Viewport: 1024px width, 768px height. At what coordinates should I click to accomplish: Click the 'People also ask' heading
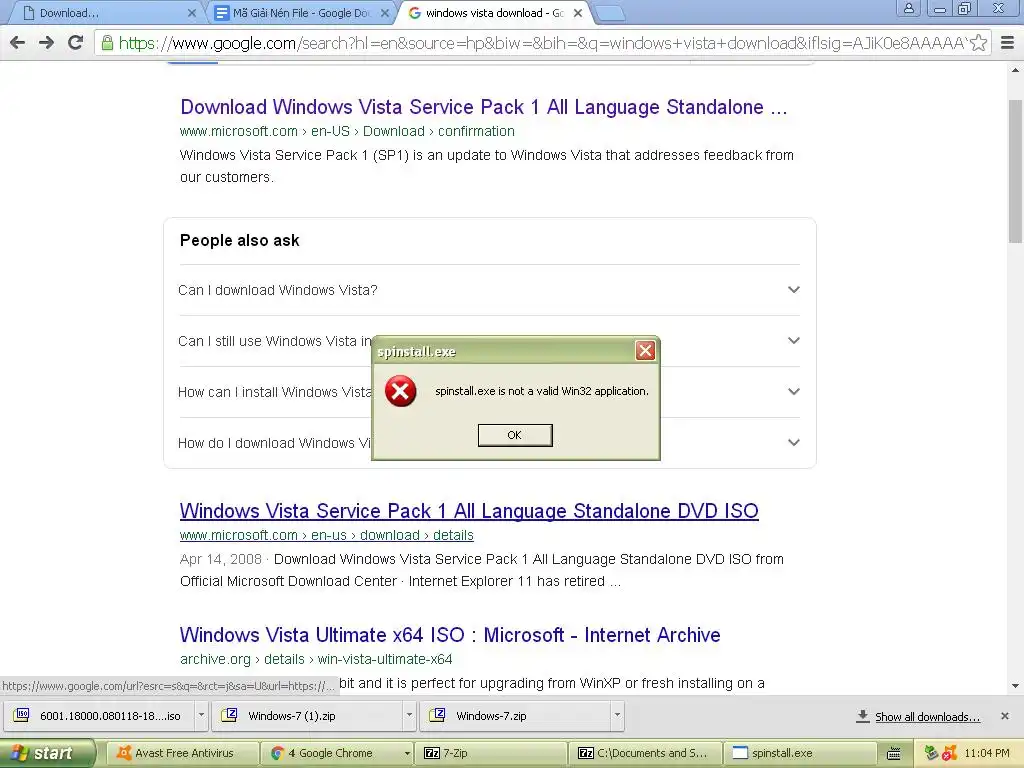[240, 240]
